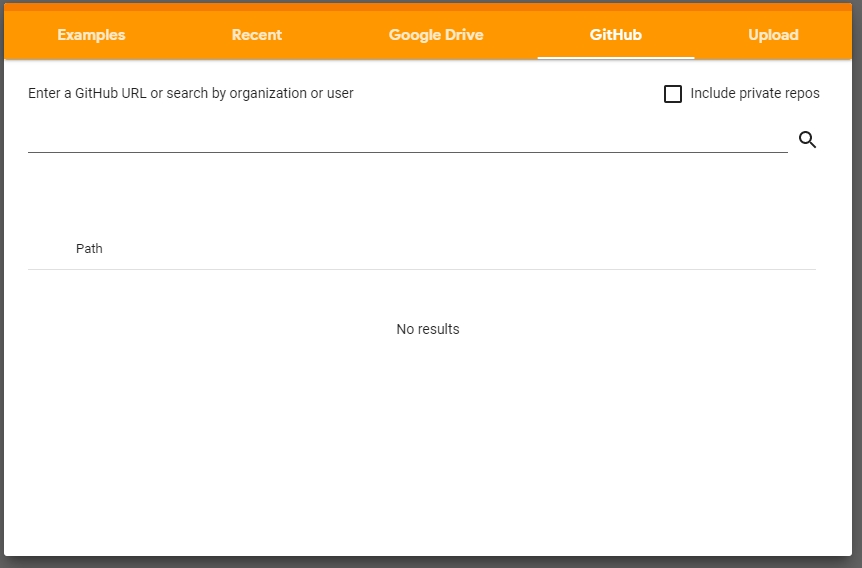862x568 pixels.
Task: Click the dark orange strip above tabs
Action: point(428,7)
